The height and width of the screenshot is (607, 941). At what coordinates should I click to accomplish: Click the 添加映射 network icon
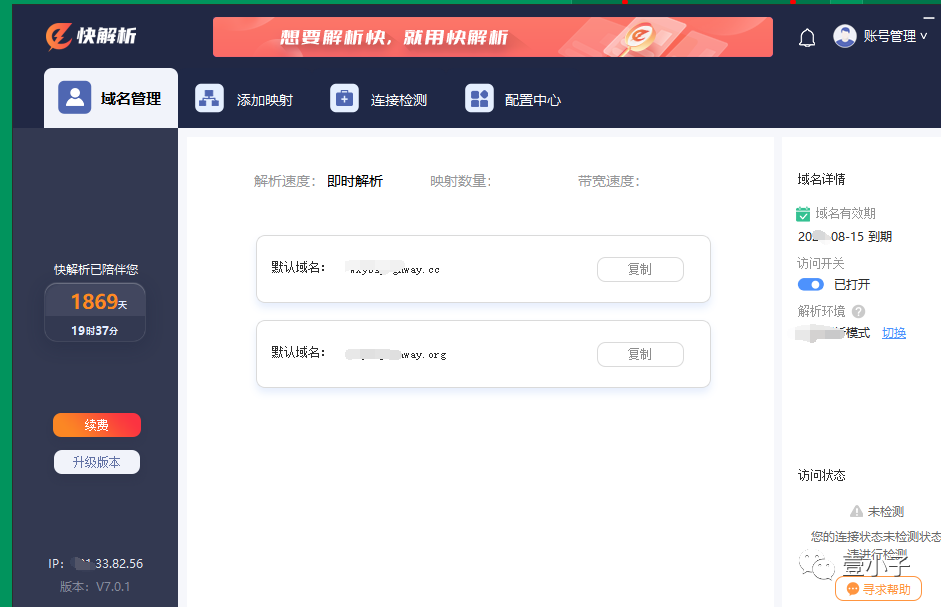click(x=209, y=98)
